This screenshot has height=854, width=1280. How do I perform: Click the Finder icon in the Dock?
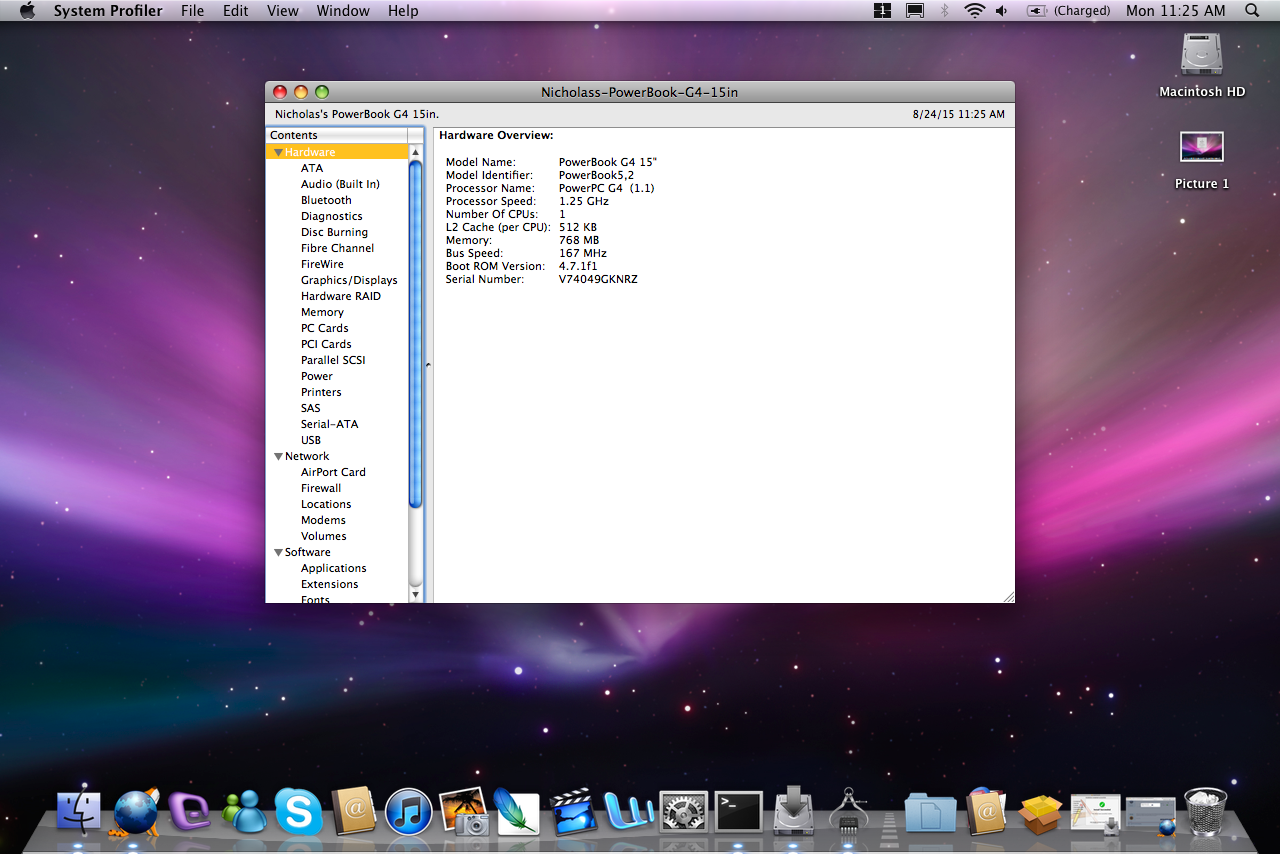tap(79, 812)
